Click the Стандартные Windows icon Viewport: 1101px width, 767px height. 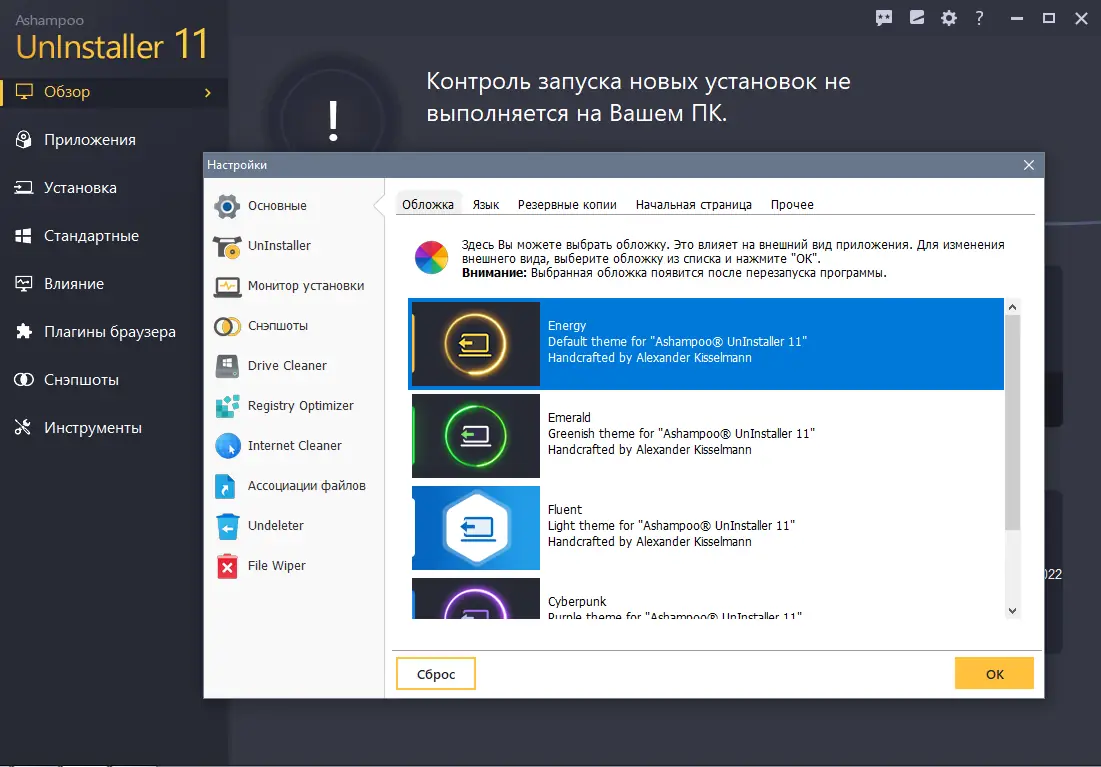point(23,236)
